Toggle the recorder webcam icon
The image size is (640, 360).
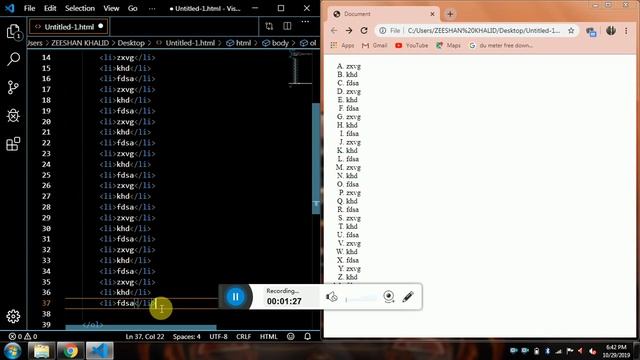pos(389,297)
